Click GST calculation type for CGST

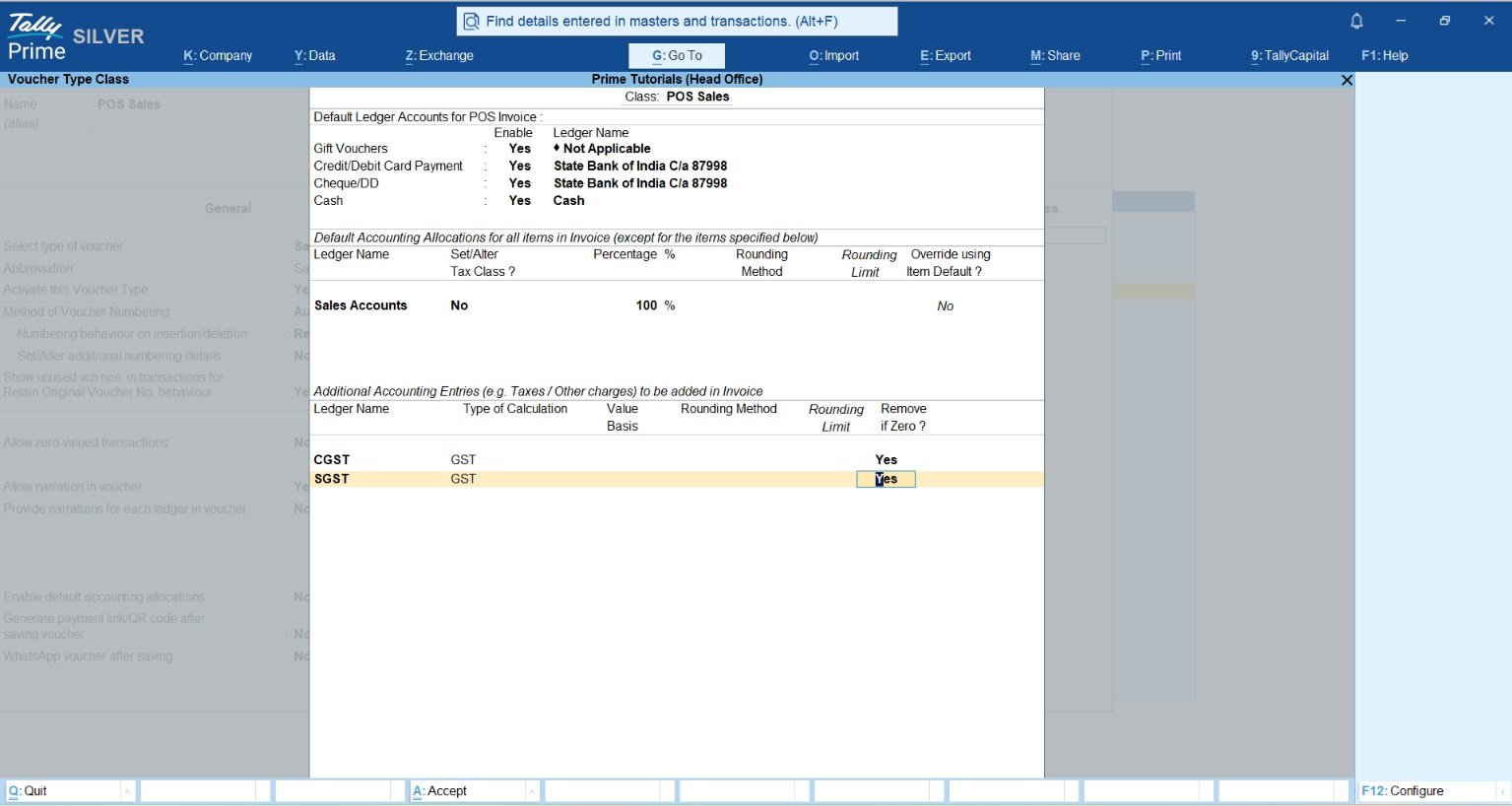pyautogui.click(x=463, y=460)
